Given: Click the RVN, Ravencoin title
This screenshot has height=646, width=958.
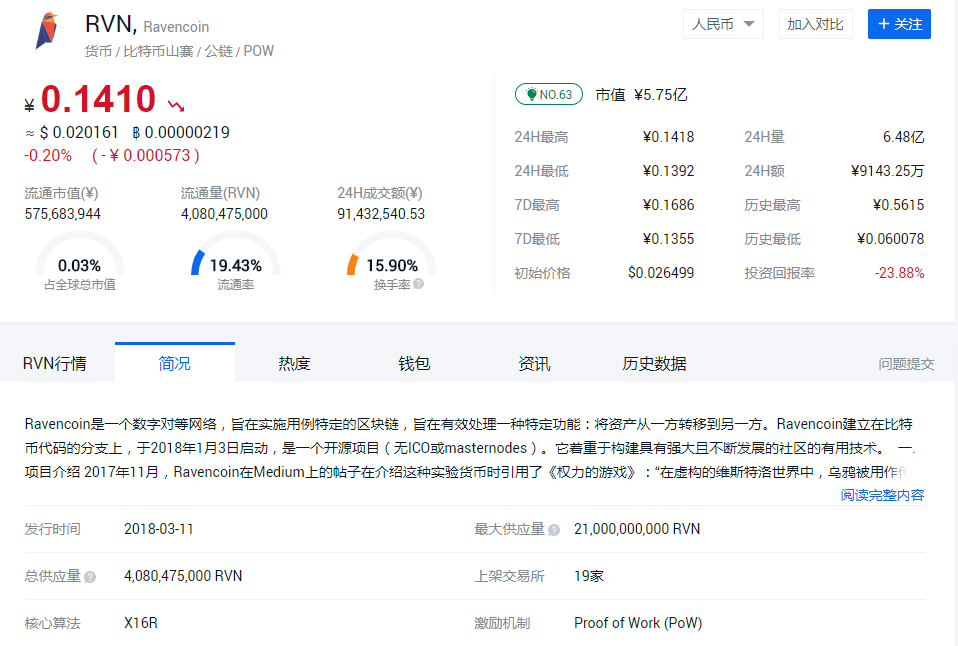Looking at the screenshot, I should (147, 24).
